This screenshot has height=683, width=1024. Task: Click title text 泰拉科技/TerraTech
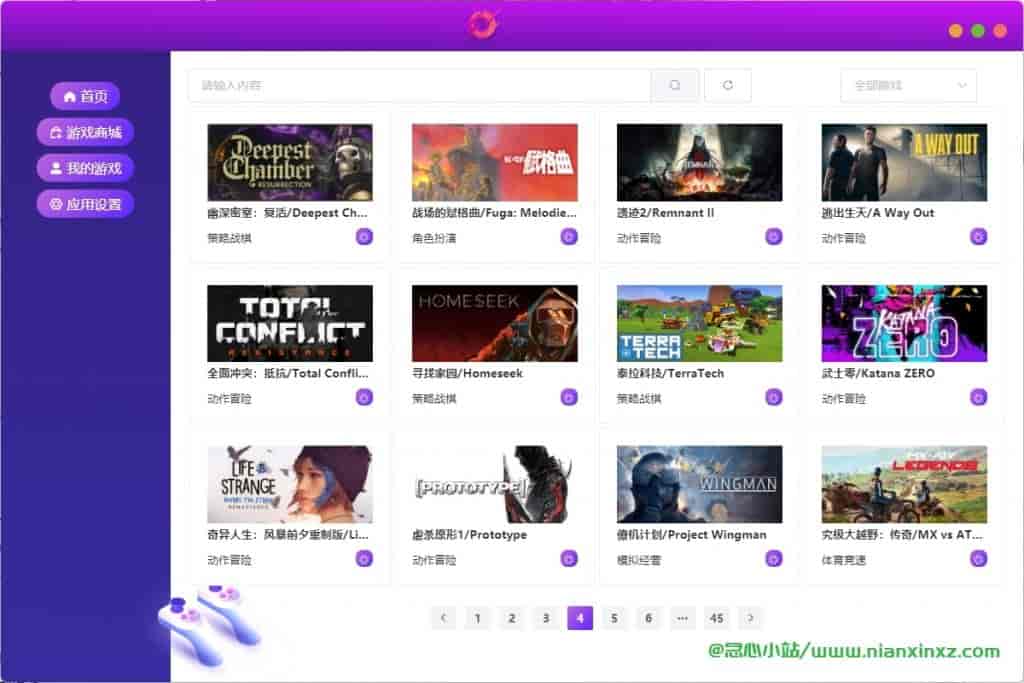(x=671, y=373)
